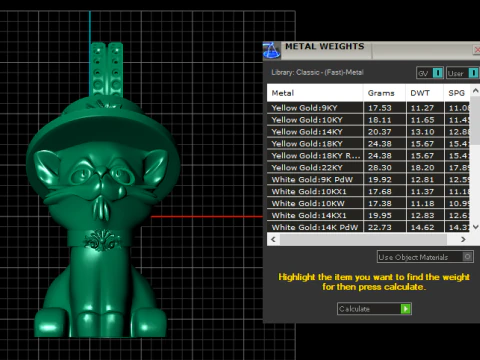Click the table's up arrow
Image resolution: width=480 pixels, height=360 pixels.
pos(475,91)
